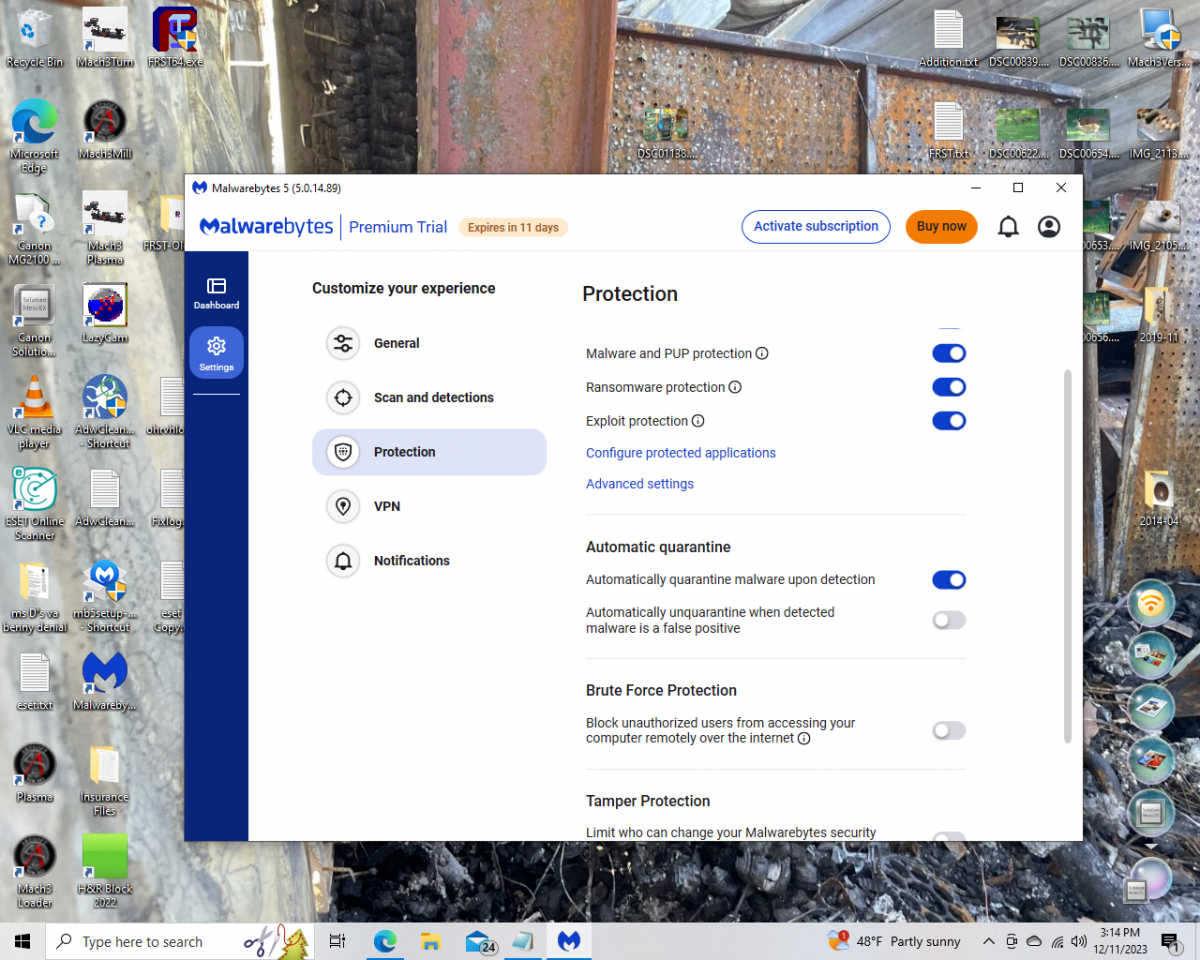Show hidden system tray icons chevron
Image resolution: width=1200 pixels, height=960 pixels.
point(989,941)
